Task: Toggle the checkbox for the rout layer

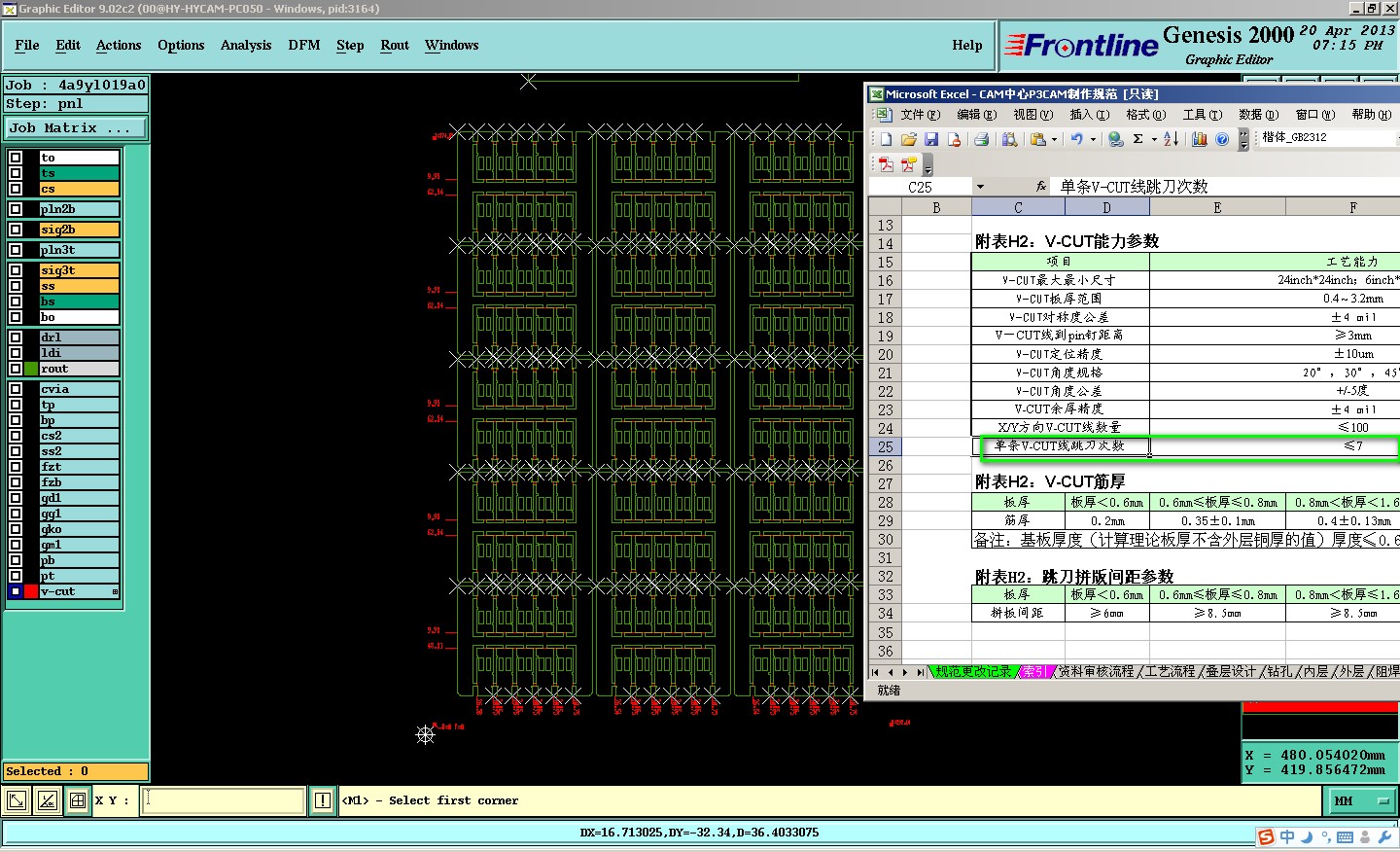Action: pos(16,369)
